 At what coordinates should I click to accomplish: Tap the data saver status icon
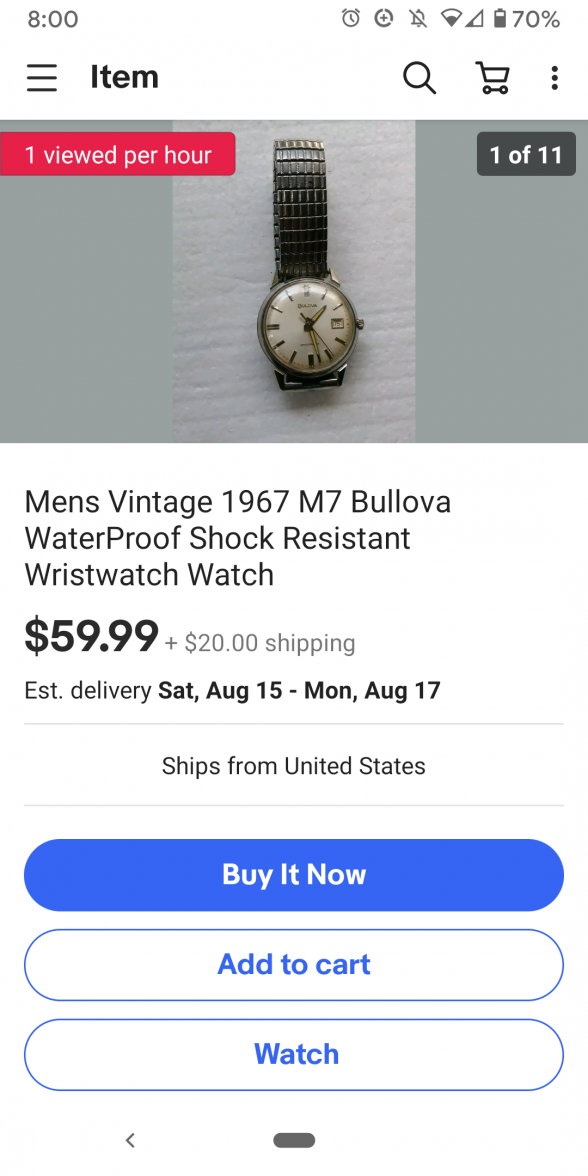pos(384,19)
